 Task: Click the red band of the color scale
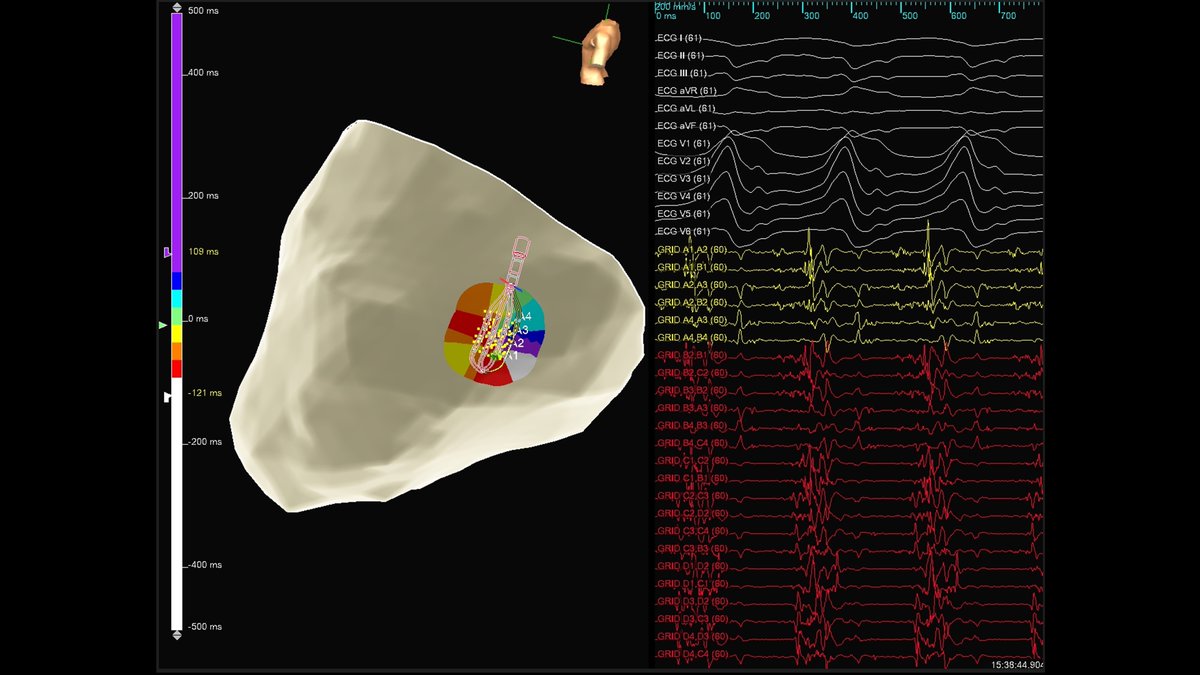click(177, 369)
